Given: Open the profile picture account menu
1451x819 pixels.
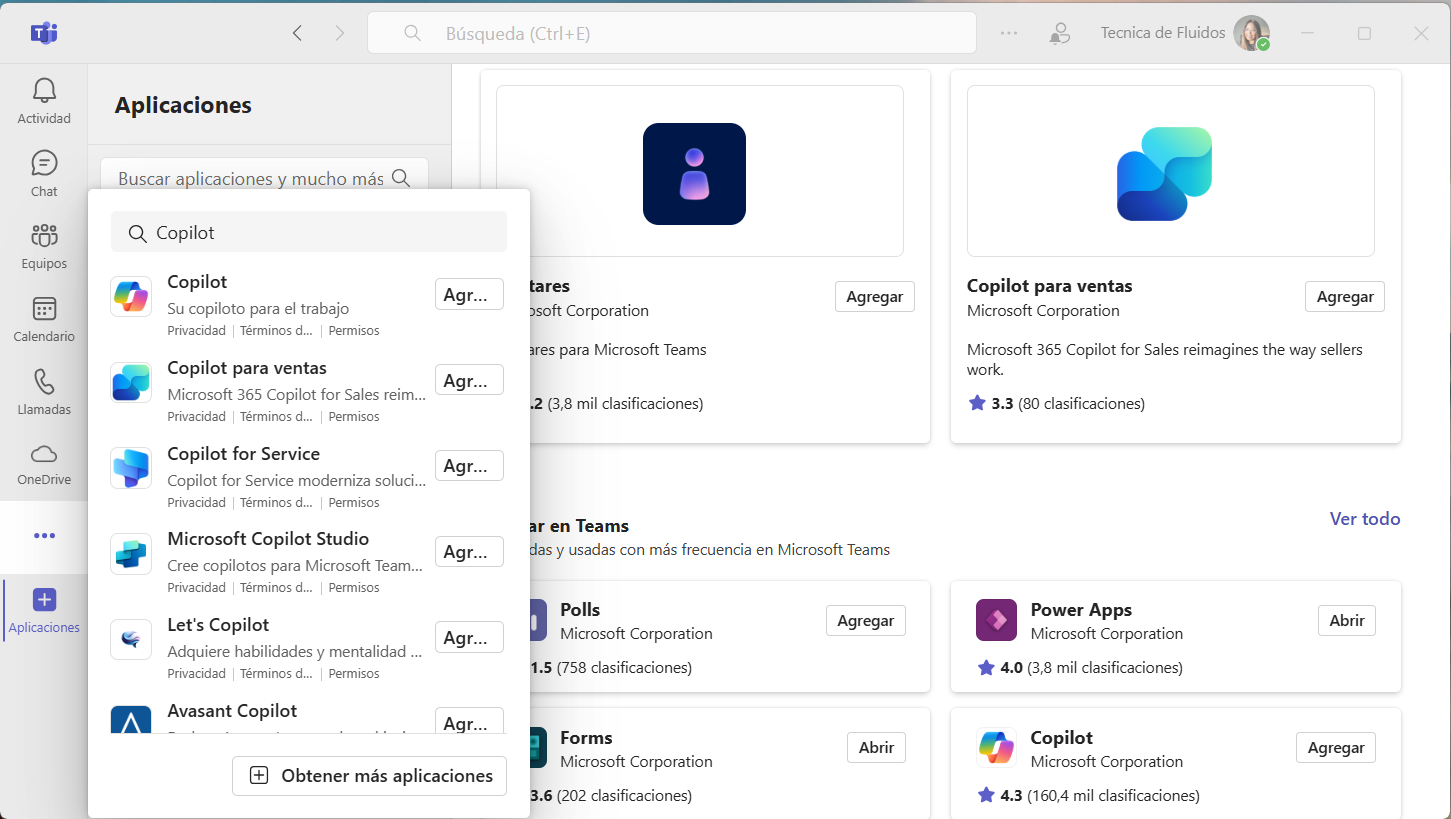Looking at the screenshot, I should (1251, 33).
